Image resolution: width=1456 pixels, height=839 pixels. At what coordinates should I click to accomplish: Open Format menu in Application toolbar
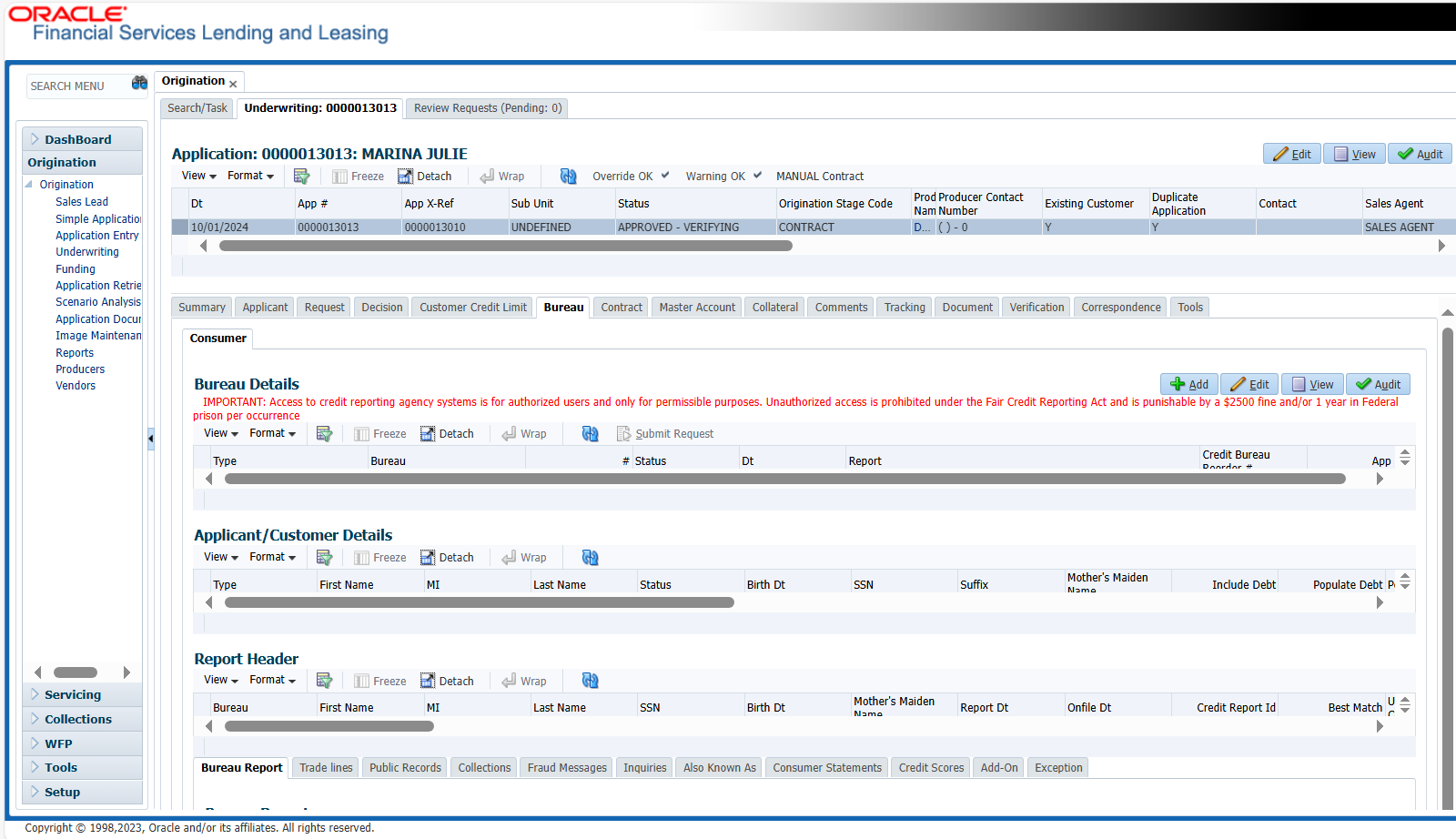click(x=250, y=176)
